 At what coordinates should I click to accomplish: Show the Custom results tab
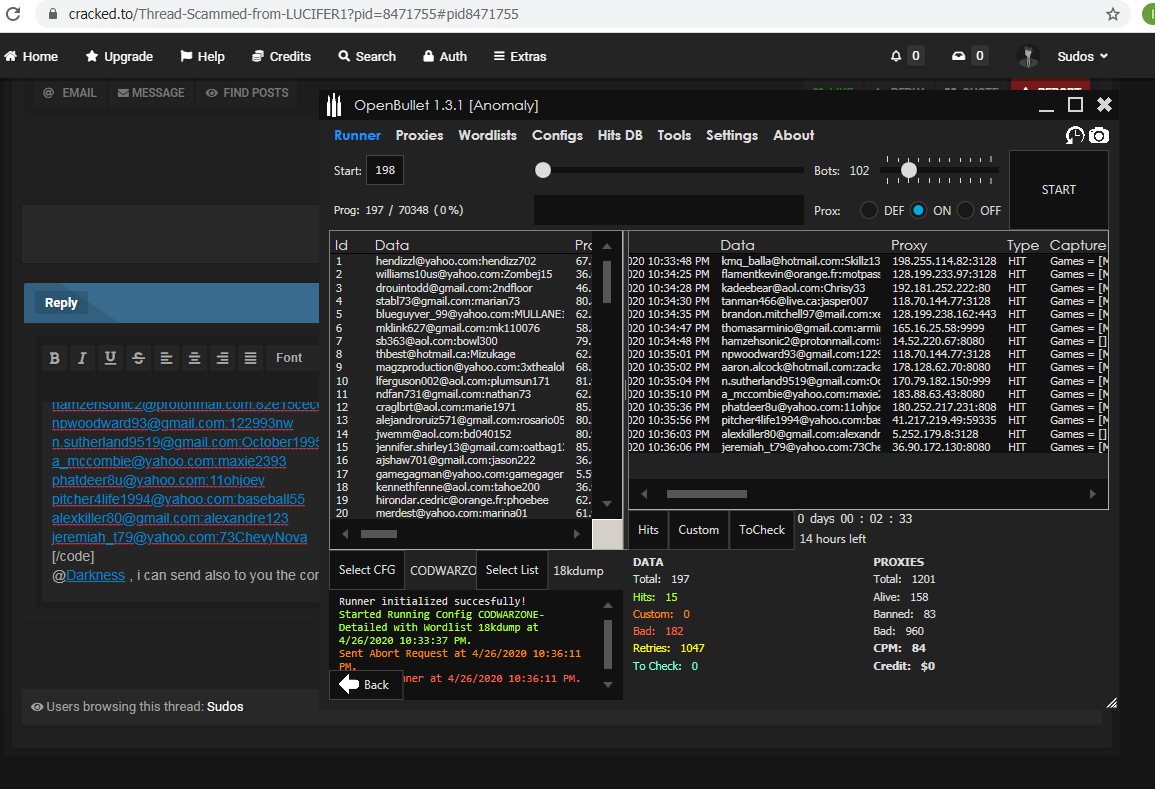(x=698, y=530)
